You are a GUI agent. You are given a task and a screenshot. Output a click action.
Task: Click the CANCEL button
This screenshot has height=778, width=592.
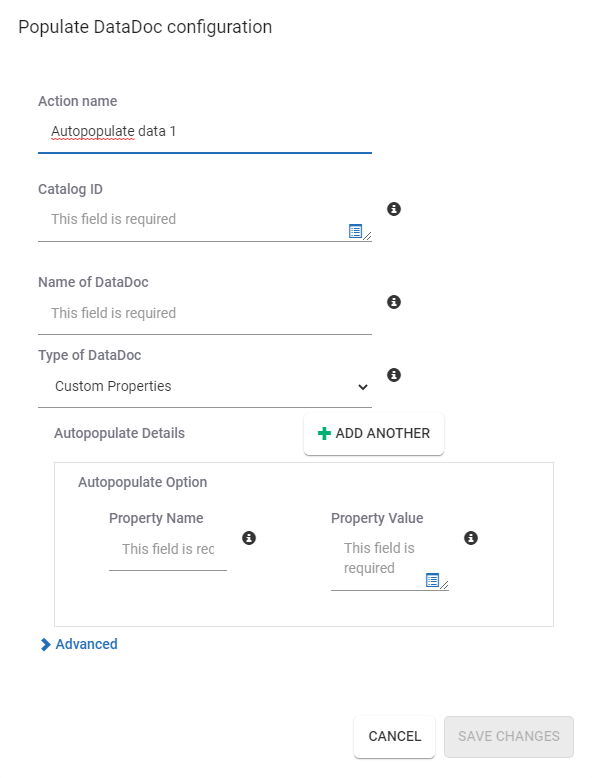395,736
